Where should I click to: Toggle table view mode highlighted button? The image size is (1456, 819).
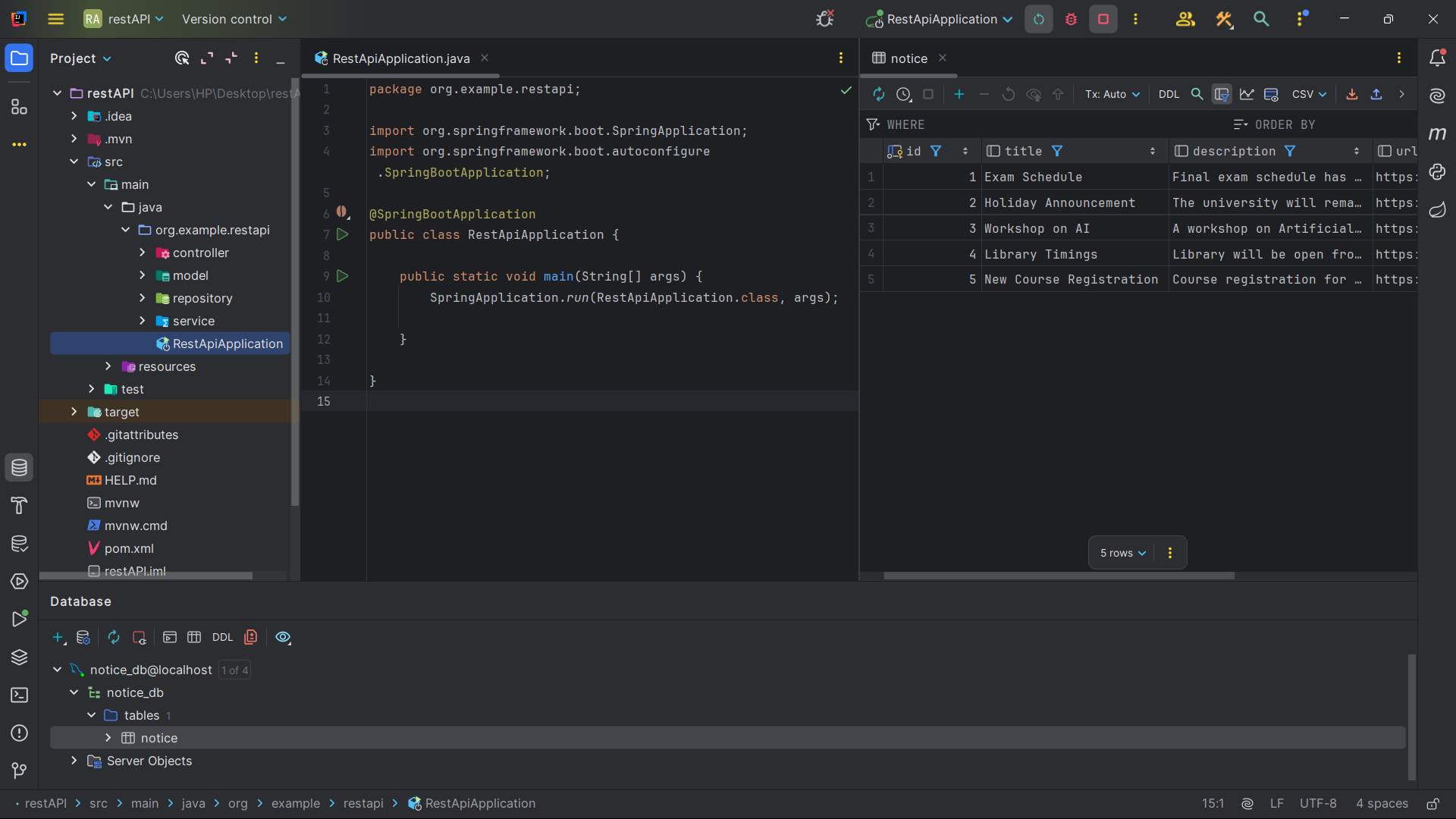click(x=1222, y=94)
